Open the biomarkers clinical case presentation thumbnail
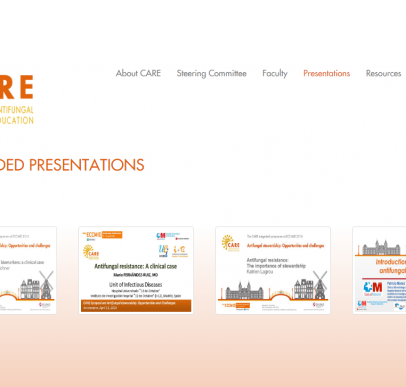The height and width of the screenshot is (387, 406). click(28, 270)
